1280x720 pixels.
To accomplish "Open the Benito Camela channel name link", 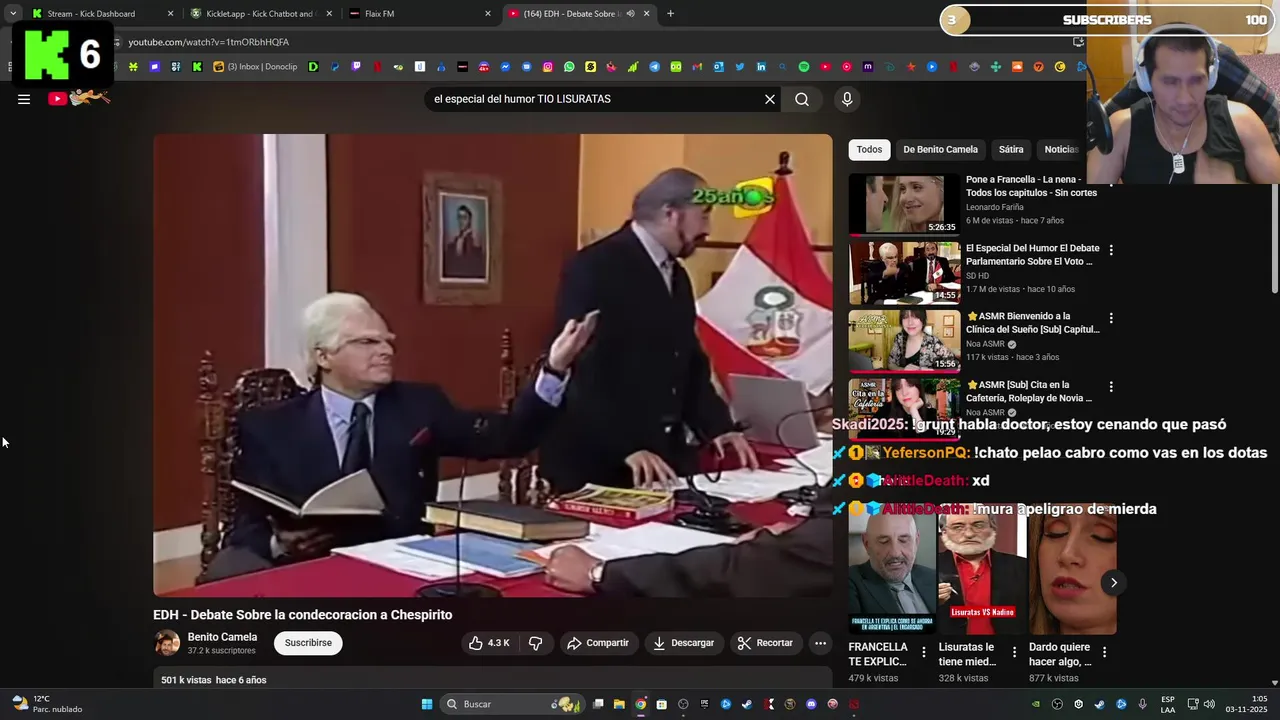I will pos(222,637).
